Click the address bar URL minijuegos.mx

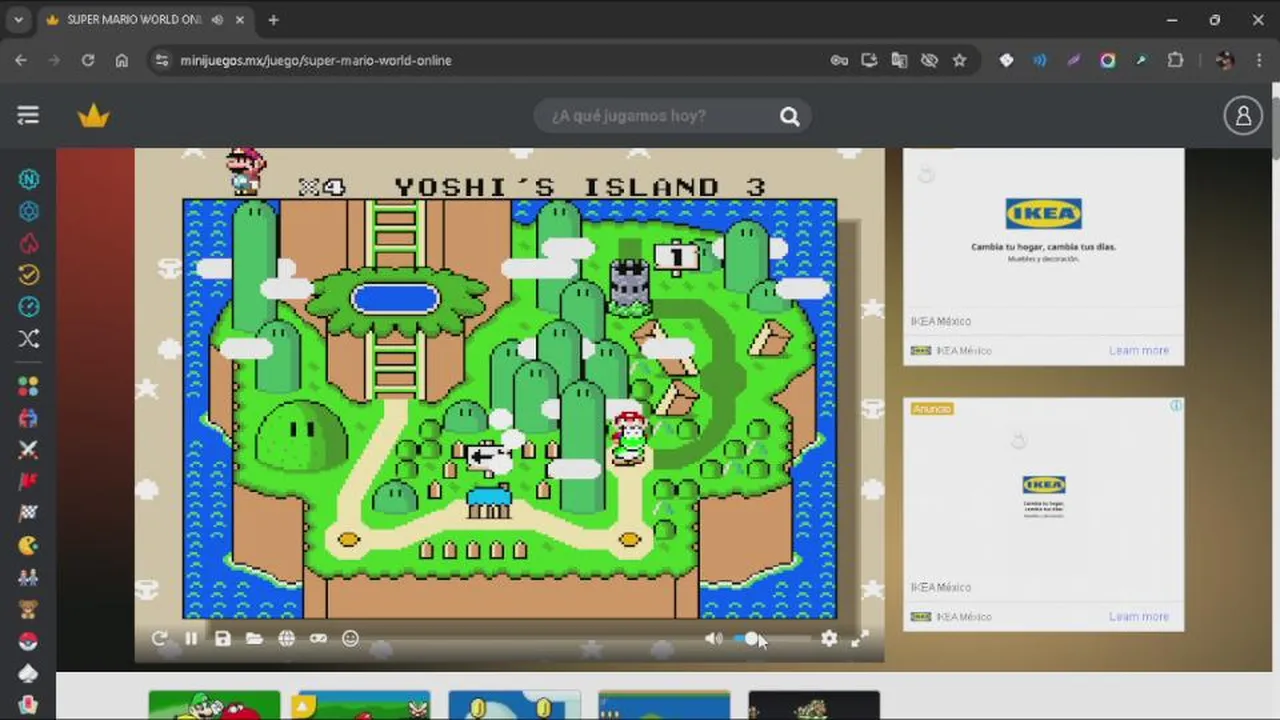pos(316,60)
